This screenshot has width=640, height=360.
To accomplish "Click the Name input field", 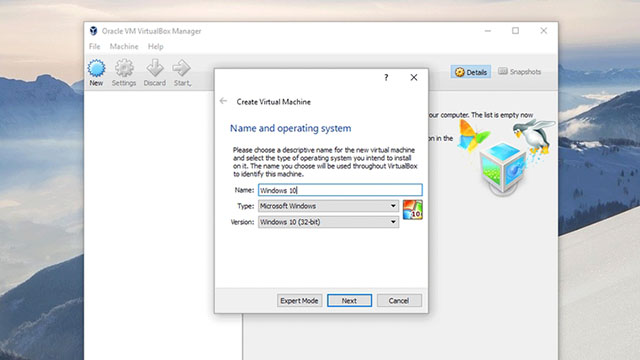I will click(340, 190).
